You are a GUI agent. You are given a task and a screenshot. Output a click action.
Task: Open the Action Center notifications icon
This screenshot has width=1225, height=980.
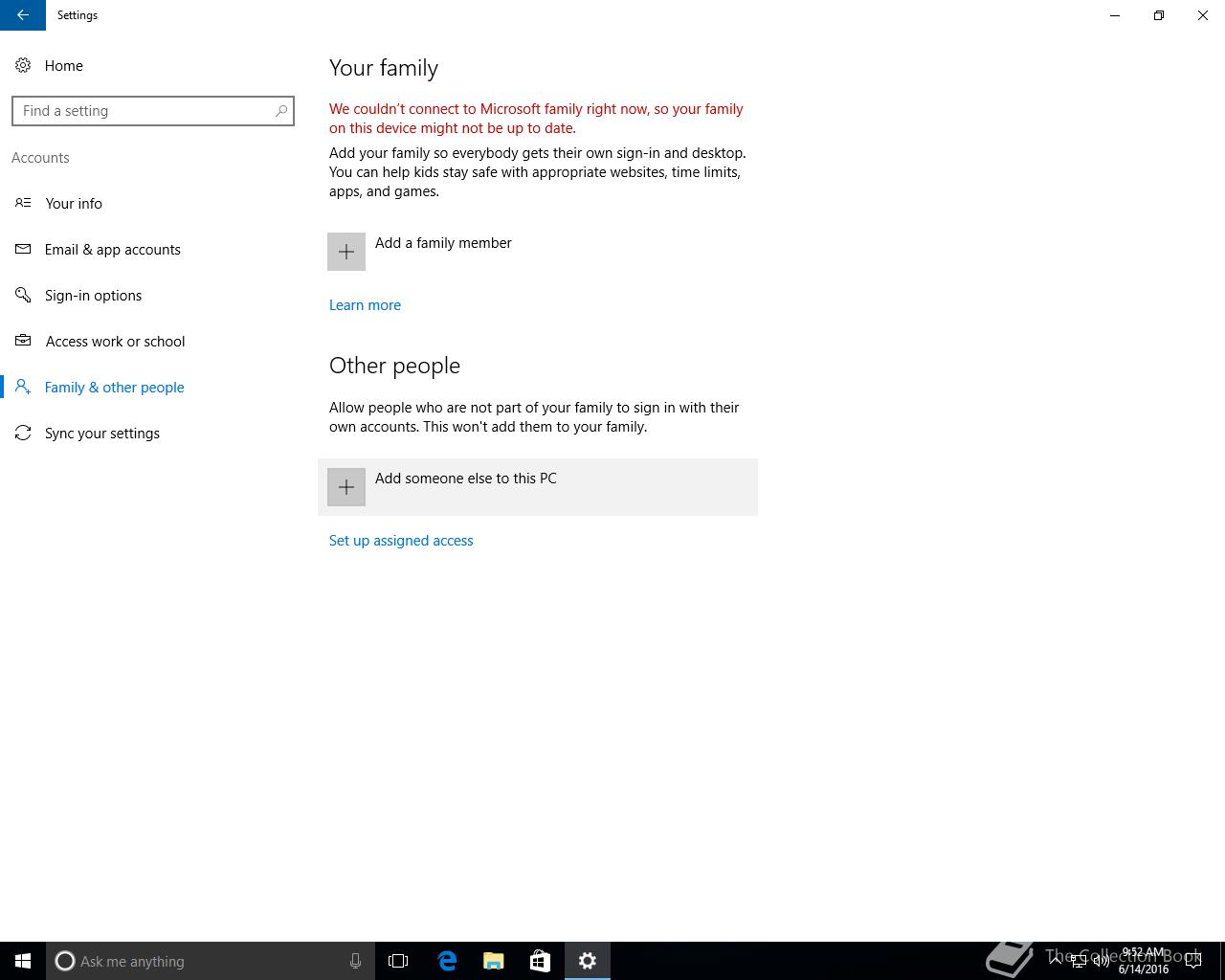1193,961
